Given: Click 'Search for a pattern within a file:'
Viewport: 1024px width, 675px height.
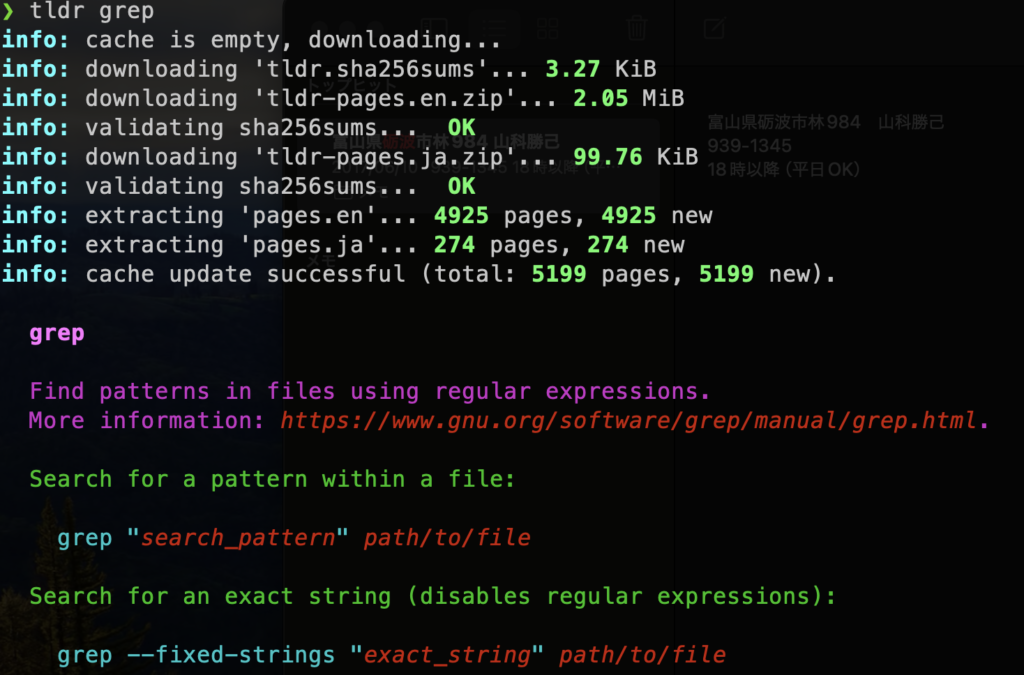Looking at the screenshot, I should click(x=272, y=479).
